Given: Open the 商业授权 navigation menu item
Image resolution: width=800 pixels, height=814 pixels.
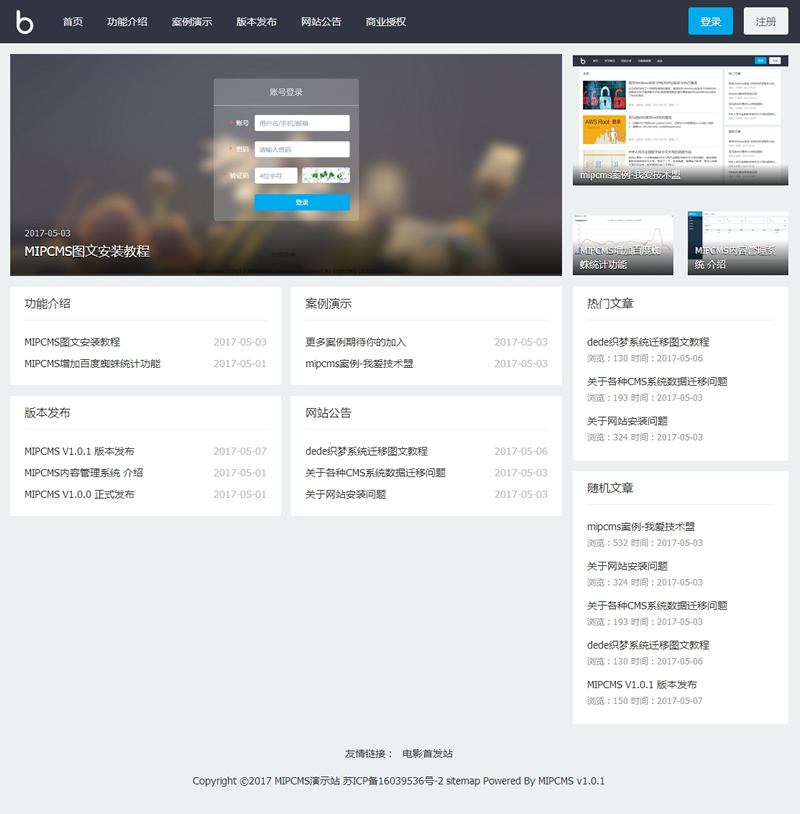Looking at the screenshot, I should tap(386, 22).
